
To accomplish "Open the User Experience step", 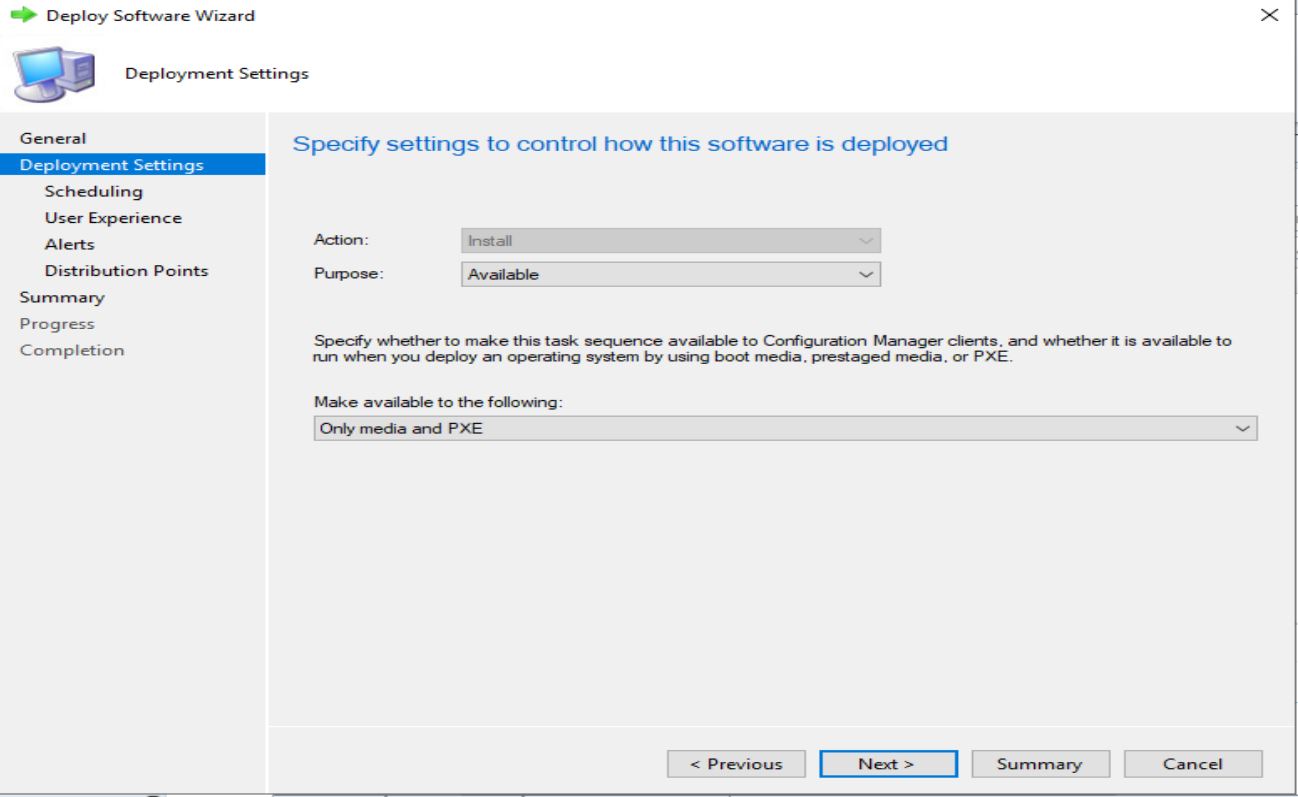I will 112,217.
